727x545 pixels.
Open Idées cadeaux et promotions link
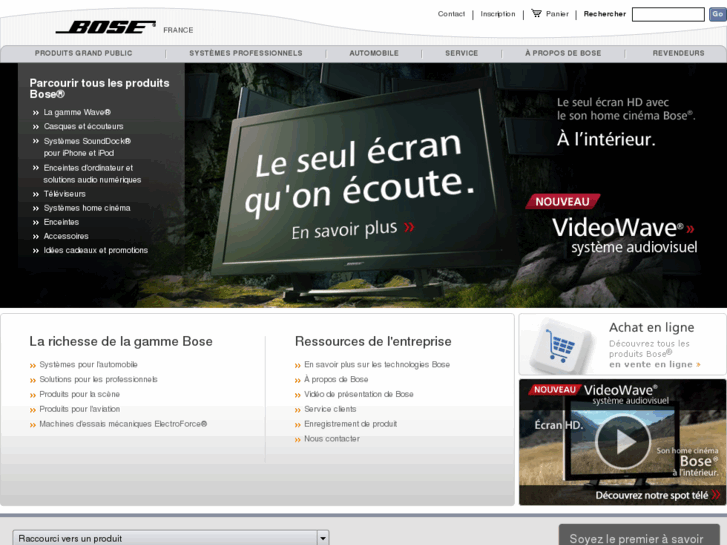pos(96,250)
